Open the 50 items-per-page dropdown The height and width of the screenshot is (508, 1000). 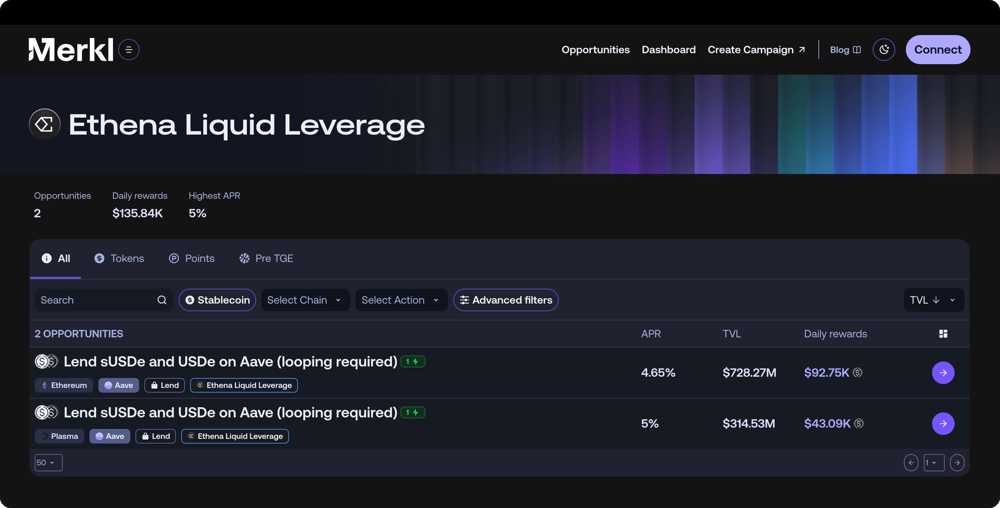(x=48, y=463)
